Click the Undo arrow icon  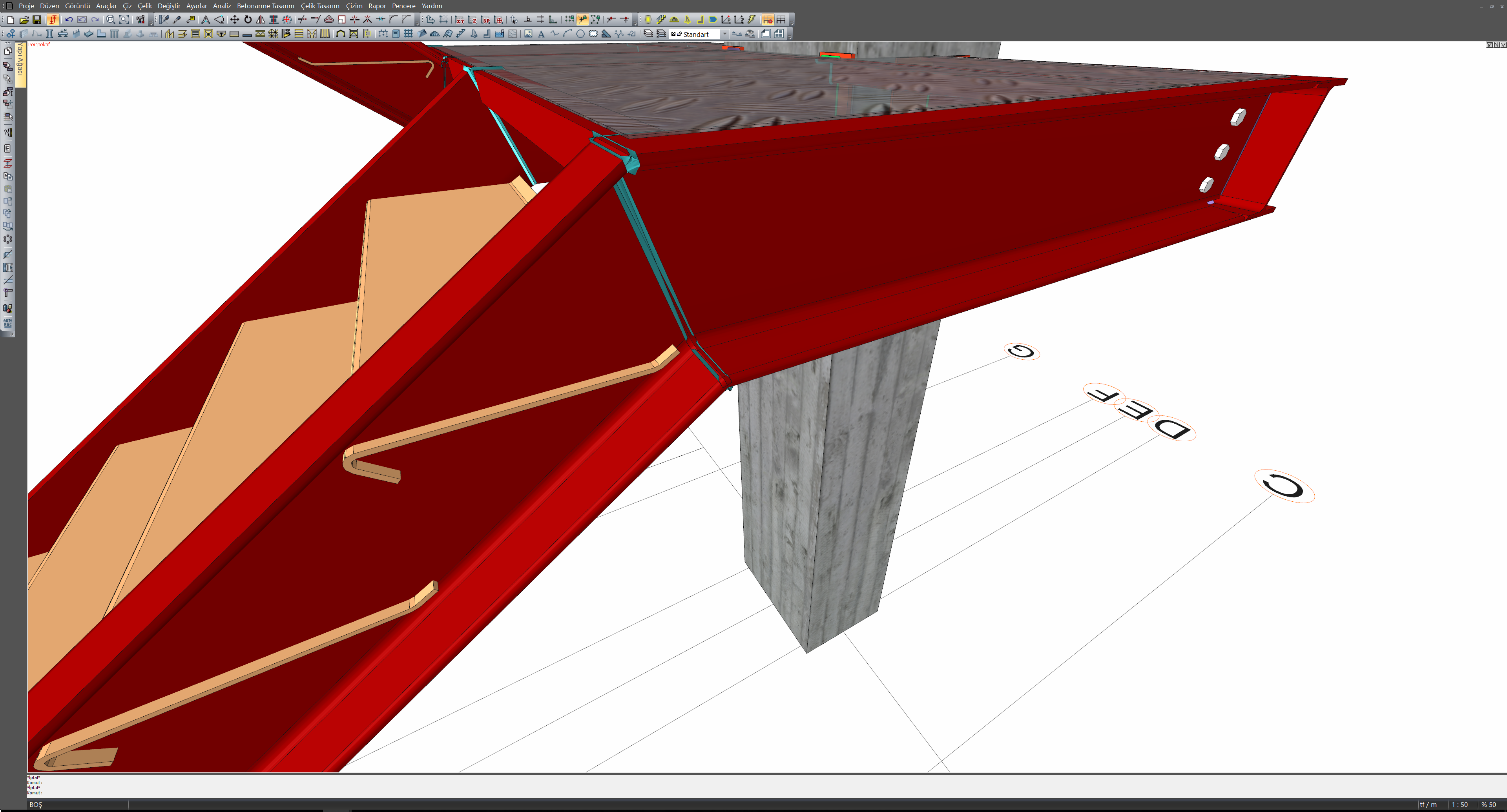pyautogui.click(x=69, y=20)
